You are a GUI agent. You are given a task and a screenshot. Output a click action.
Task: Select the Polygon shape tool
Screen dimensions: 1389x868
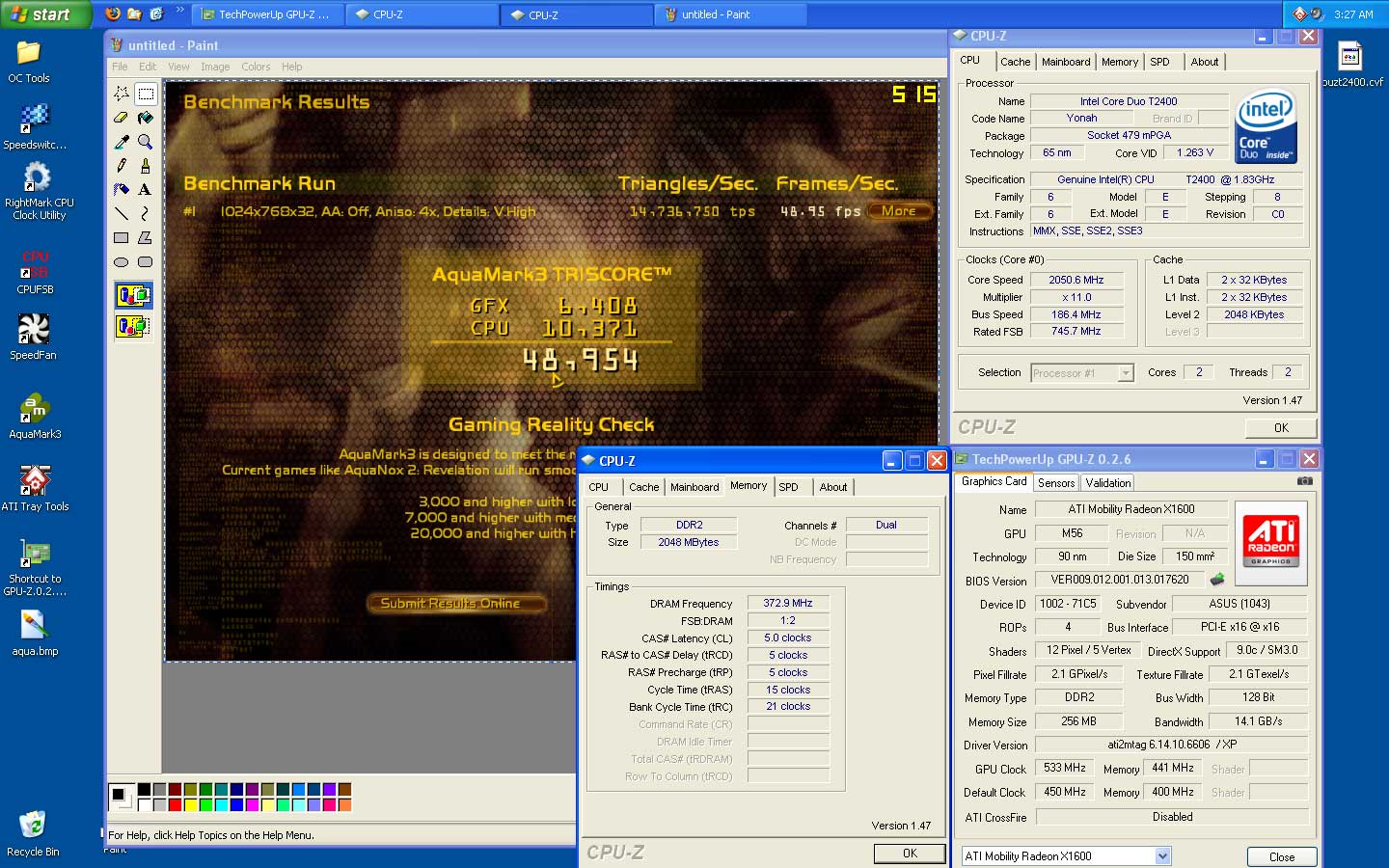click(x=146, y=238)
